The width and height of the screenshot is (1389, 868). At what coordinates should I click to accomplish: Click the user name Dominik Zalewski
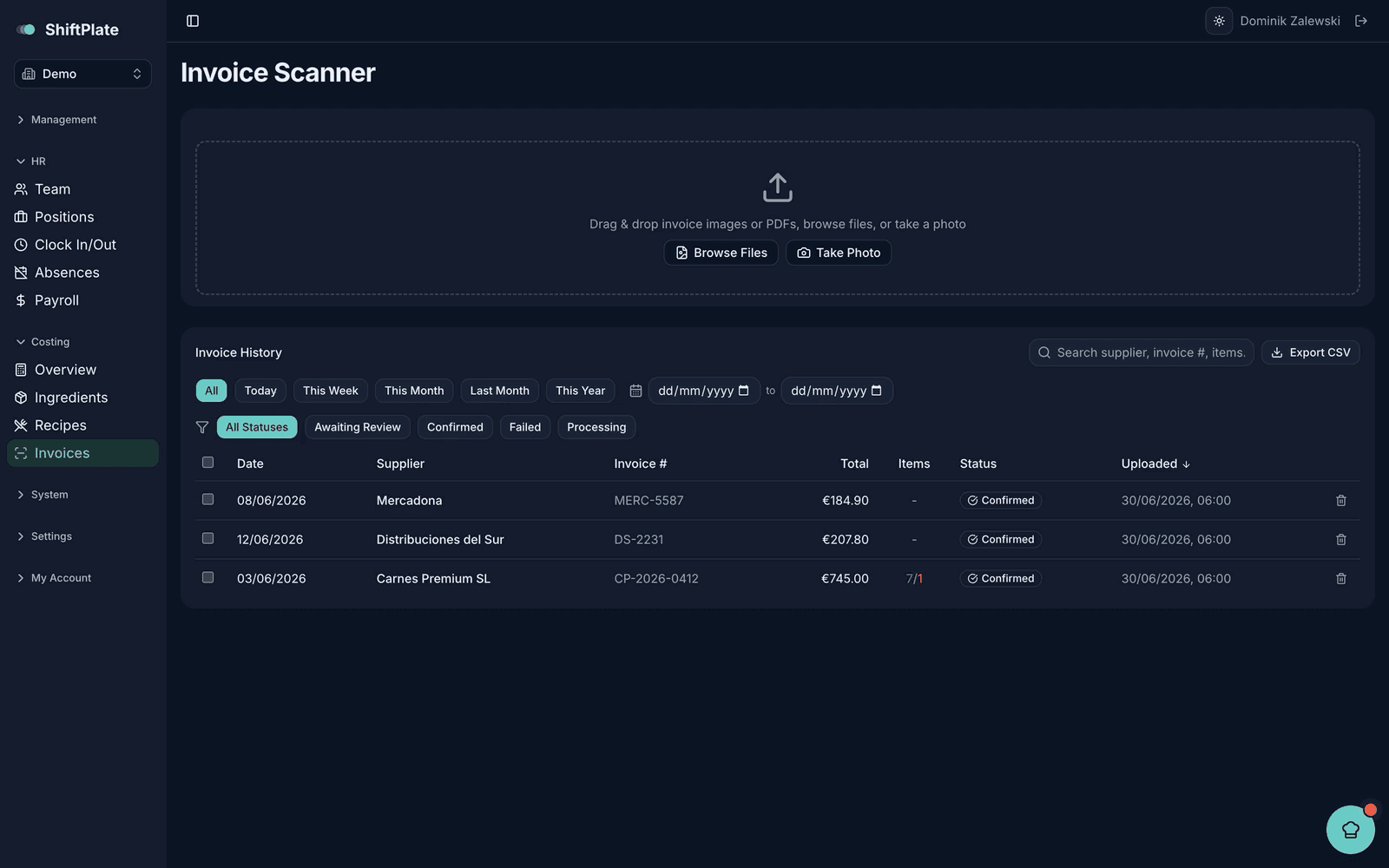1290,21
